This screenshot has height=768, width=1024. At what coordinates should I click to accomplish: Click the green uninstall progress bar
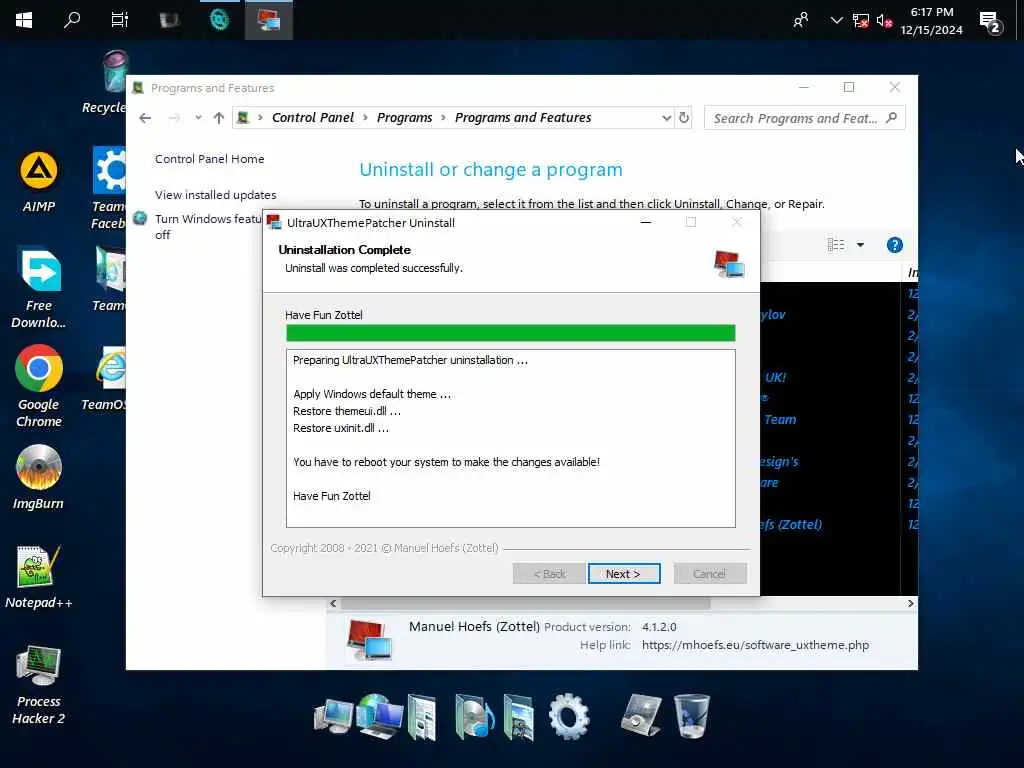tap(511, 333)
